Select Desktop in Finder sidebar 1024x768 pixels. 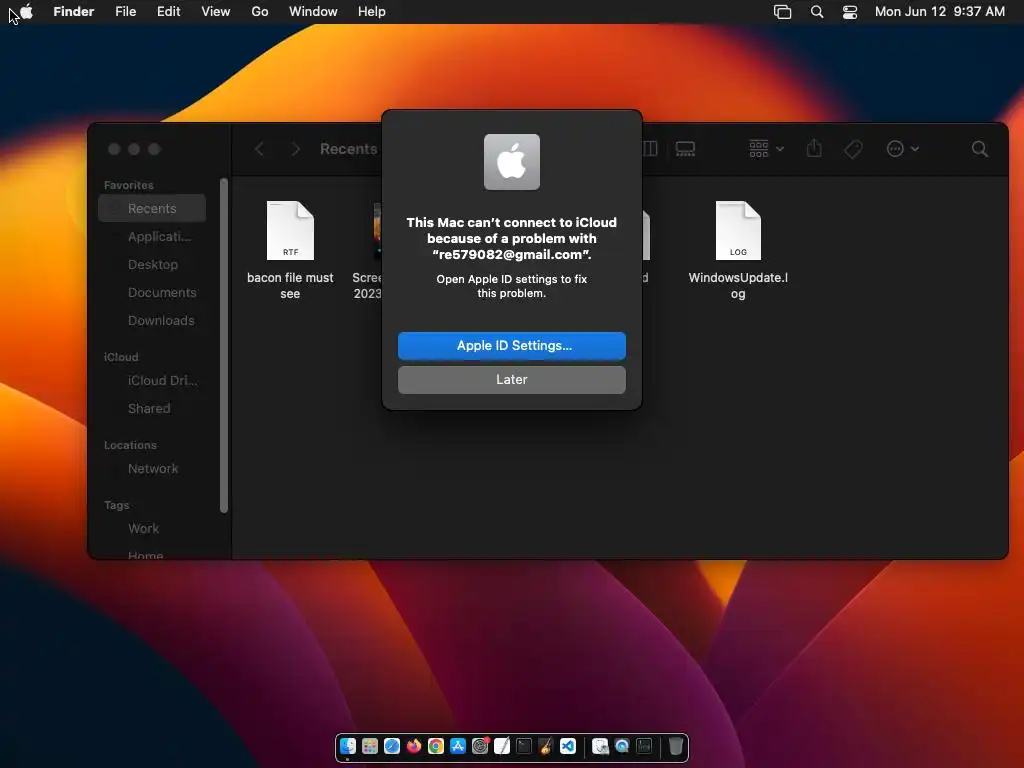152,264
